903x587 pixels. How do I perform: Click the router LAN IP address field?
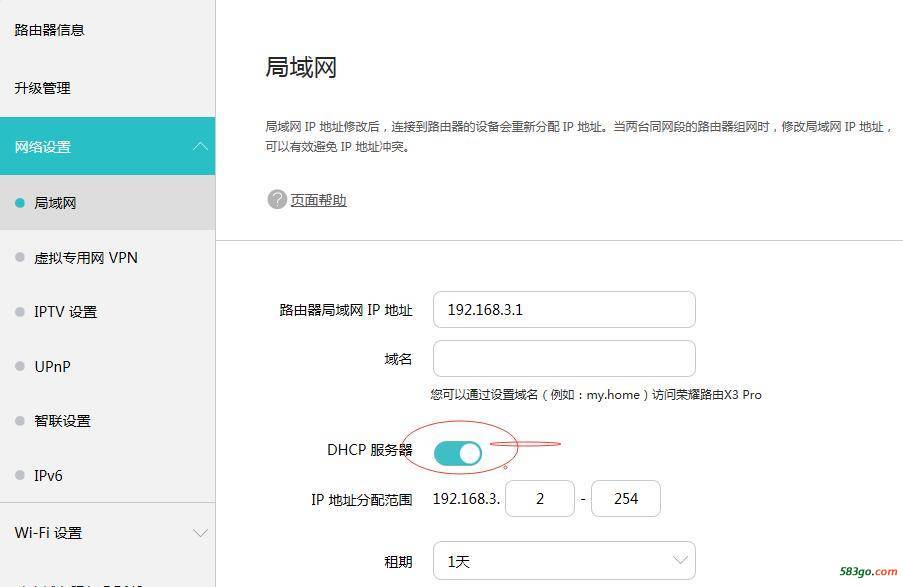pyautogui.click(x=564, y=309)
